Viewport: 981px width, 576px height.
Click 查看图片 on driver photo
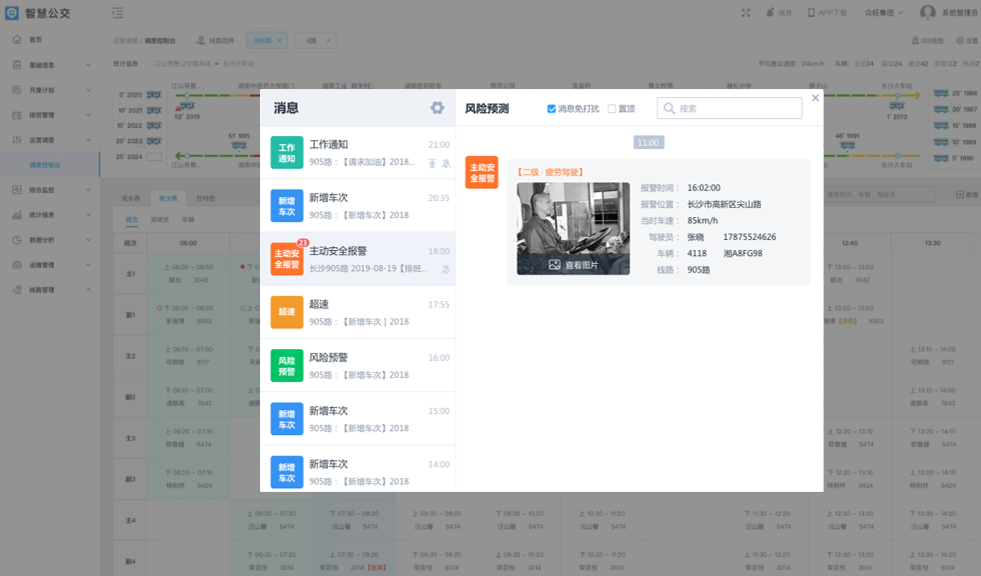(573, 265)
